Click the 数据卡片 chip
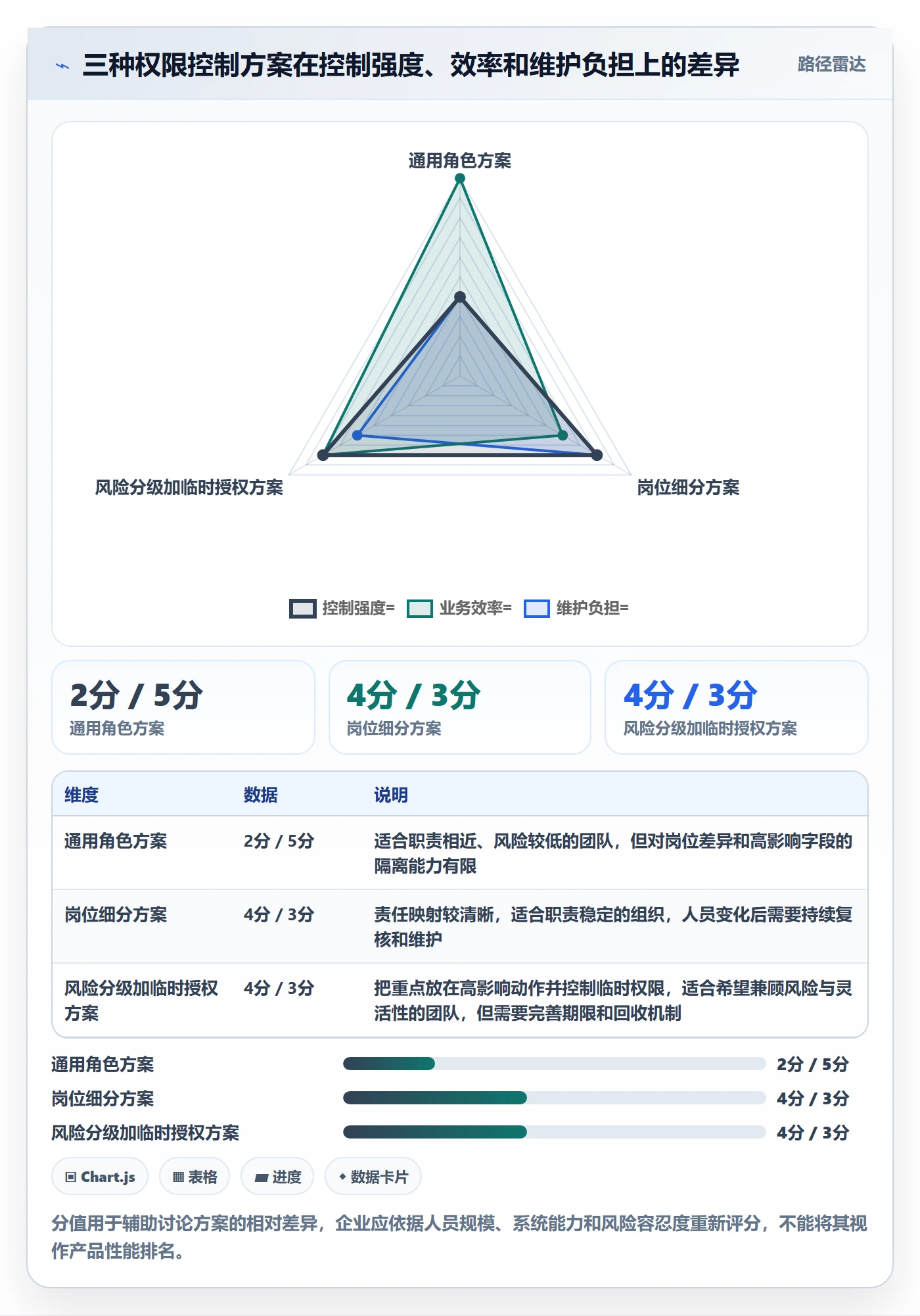Viewport: 920px width, 1316px height. point(373,1177)
